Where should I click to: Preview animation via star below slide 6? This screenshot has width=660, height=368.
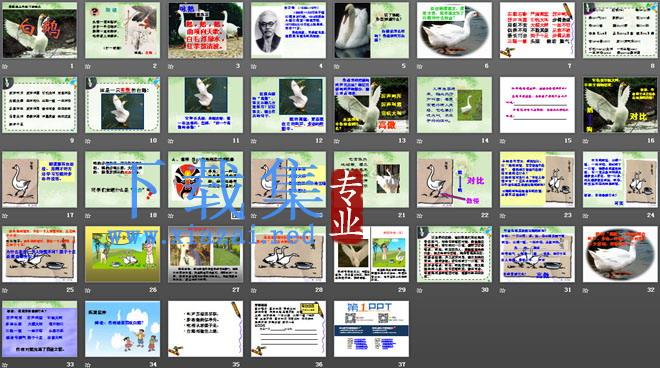(420, 67)
